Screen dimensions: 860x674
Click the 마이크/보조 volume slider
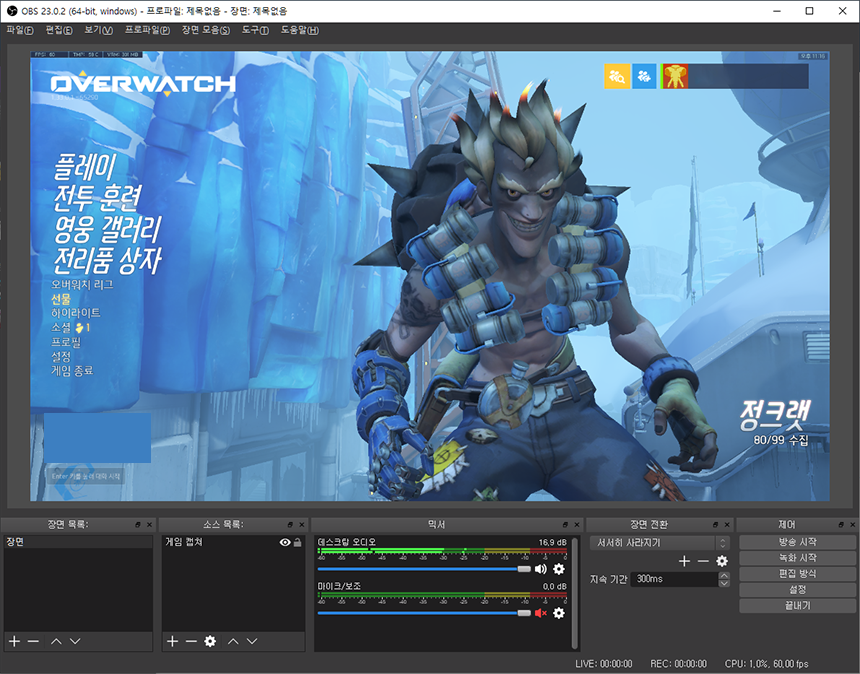pyautogui.click(x=424, y=613)
